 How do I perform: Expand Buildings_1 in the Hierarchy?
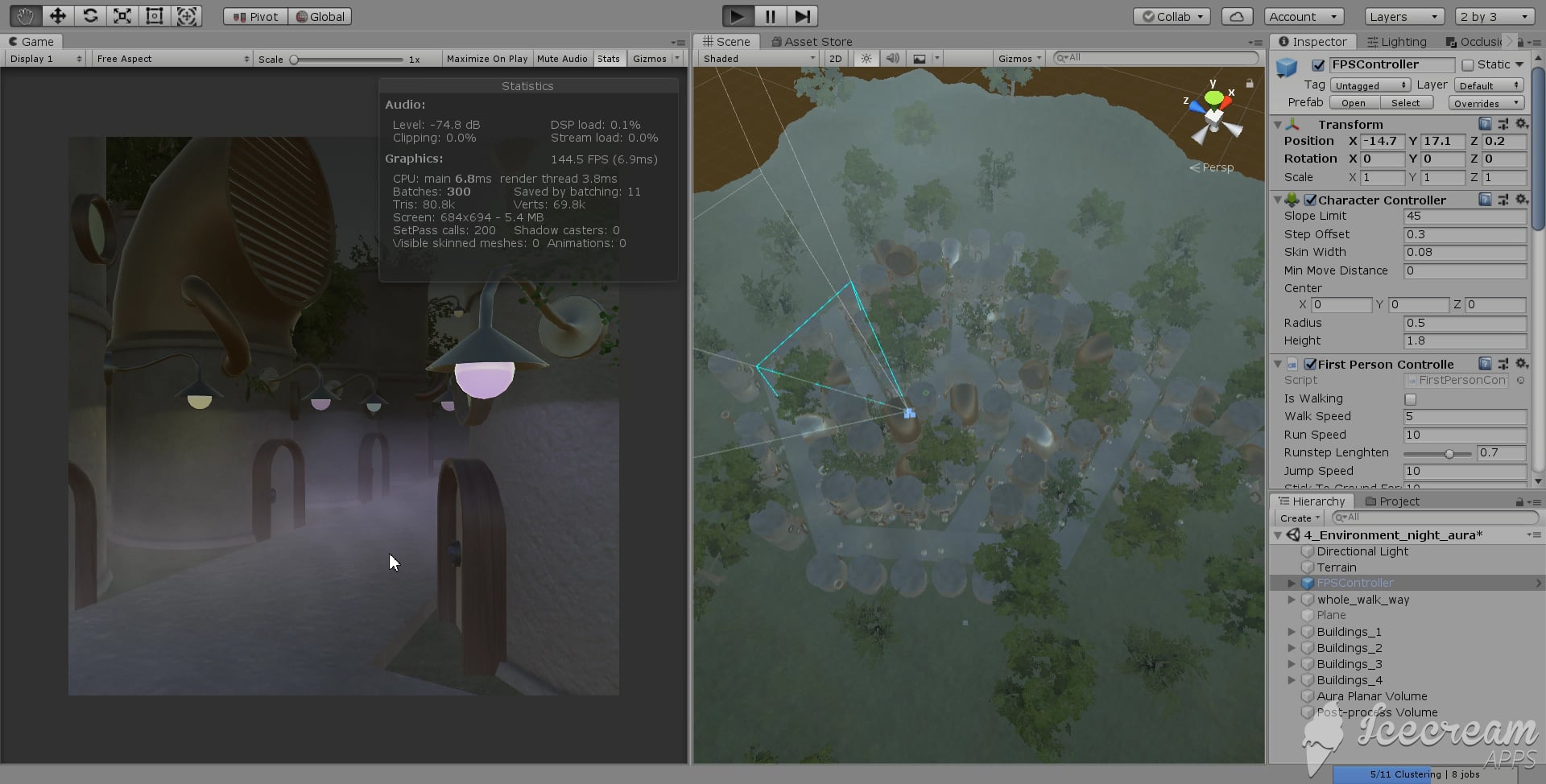(1292, 632)
